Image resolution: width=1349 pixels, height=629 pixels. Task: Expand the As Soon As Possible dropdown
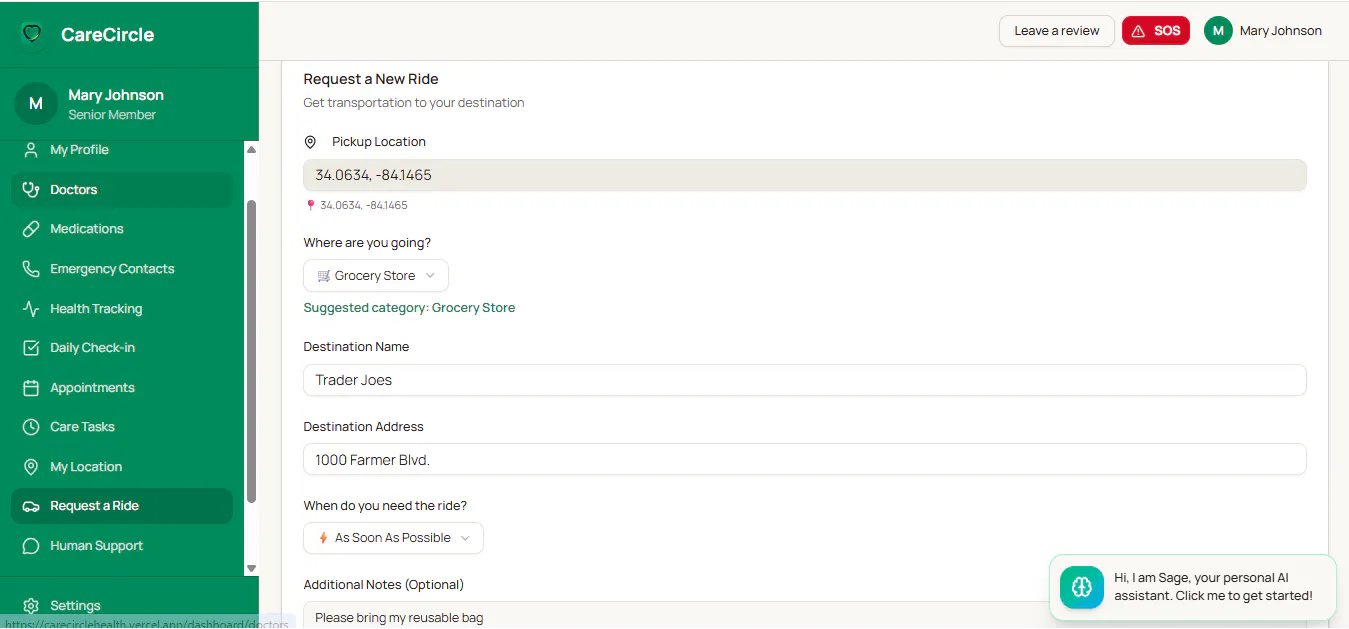tap(393, 538)
